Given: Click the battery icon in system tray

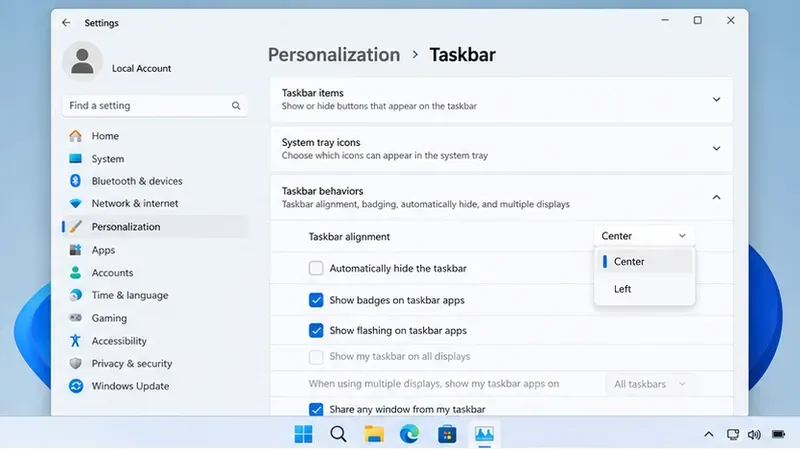Looking at the screenshot, I should tap(779, 435).
